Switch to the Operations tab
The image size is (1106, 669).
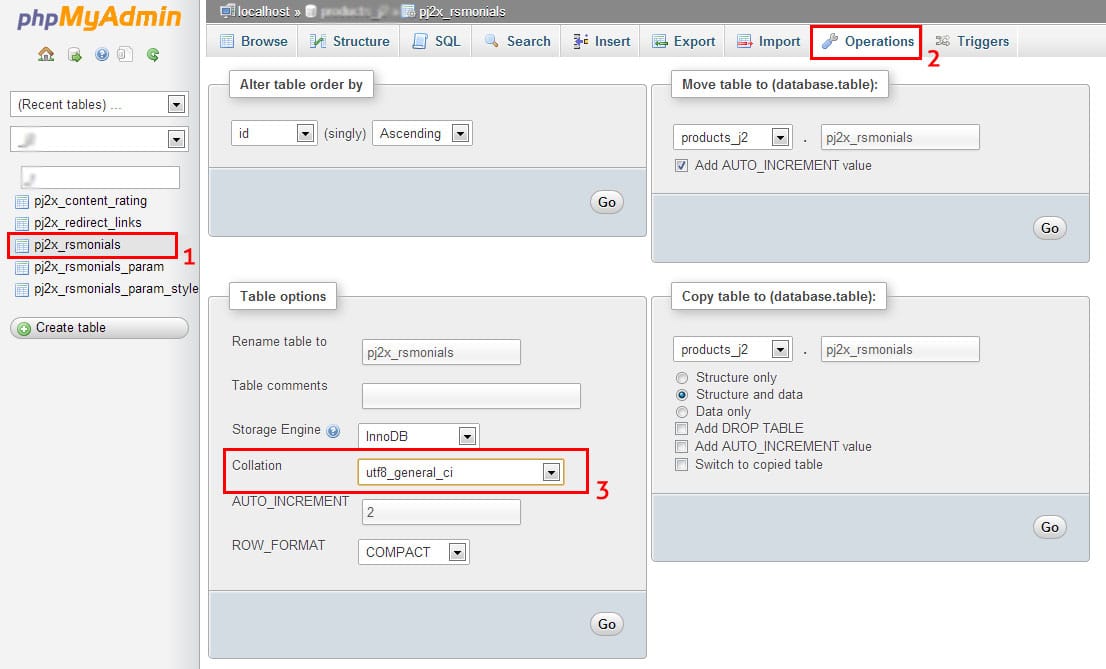pyautogui.click(x=867, y=41)
